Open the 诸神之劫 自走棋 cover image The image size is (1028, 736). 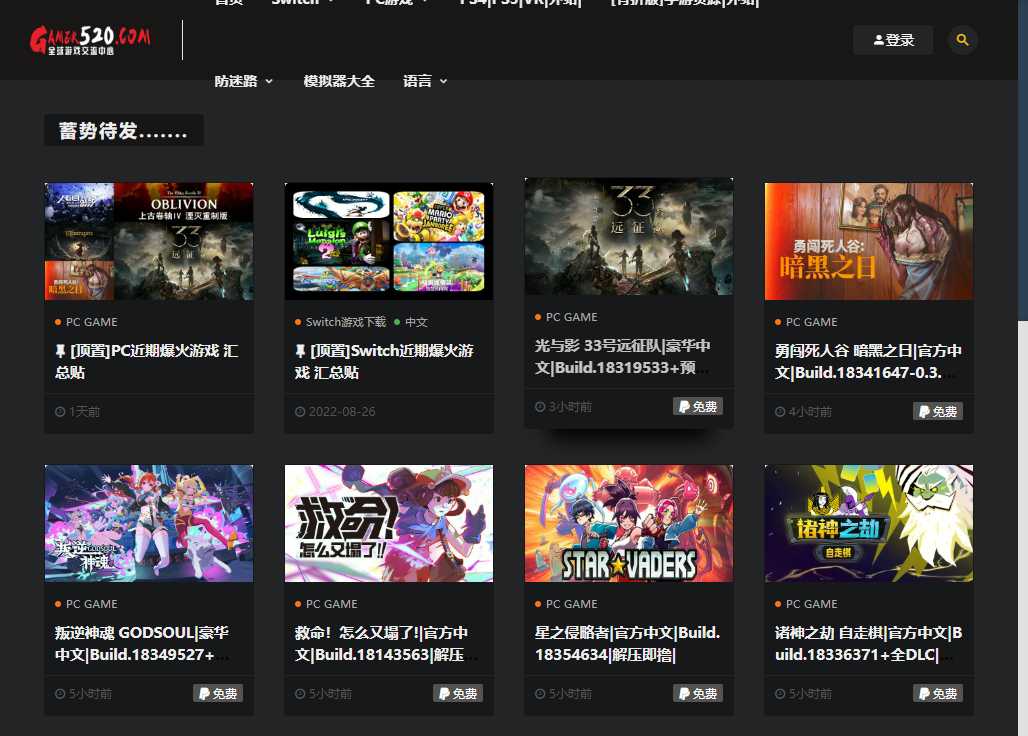(869, 524)
